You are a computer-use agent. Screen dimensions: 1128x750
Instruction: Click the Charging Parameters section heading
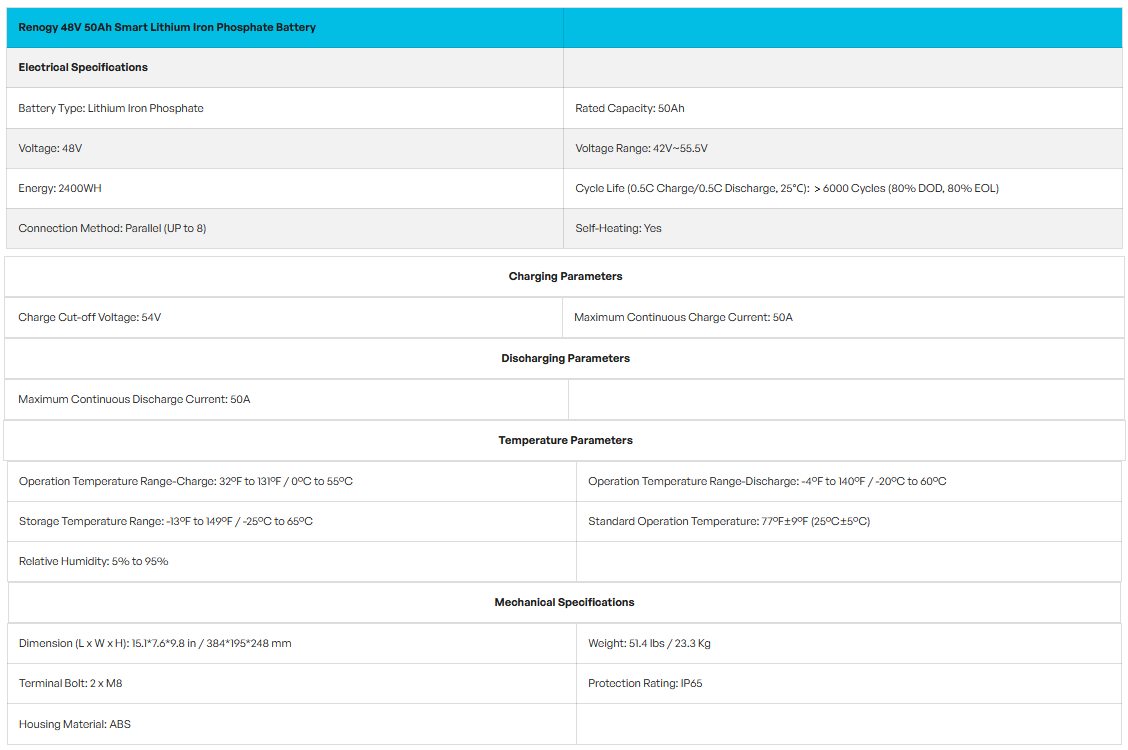tap(565, 277)
